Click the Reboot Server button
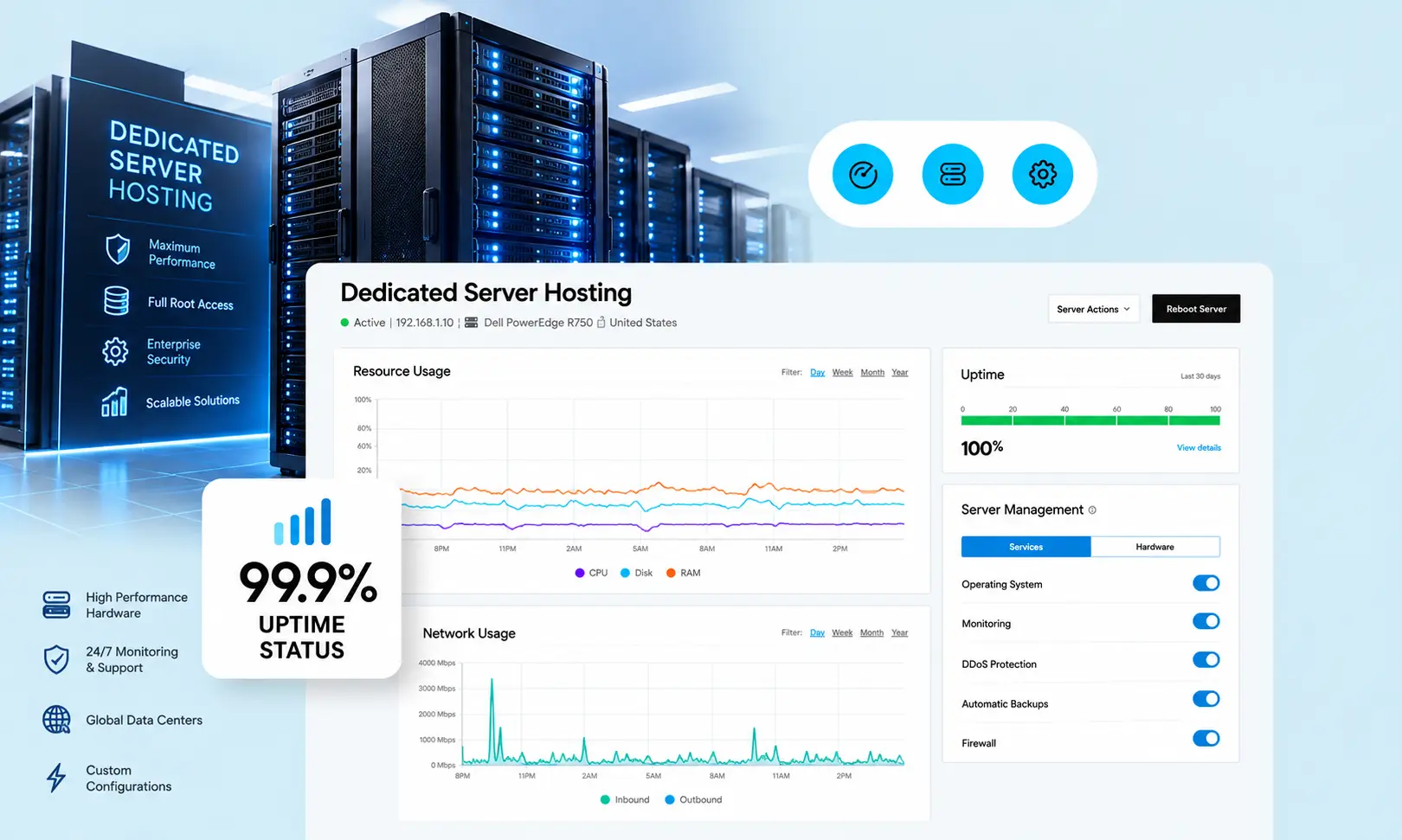This screenshot has height=840, width=1402. [1196, 309]
